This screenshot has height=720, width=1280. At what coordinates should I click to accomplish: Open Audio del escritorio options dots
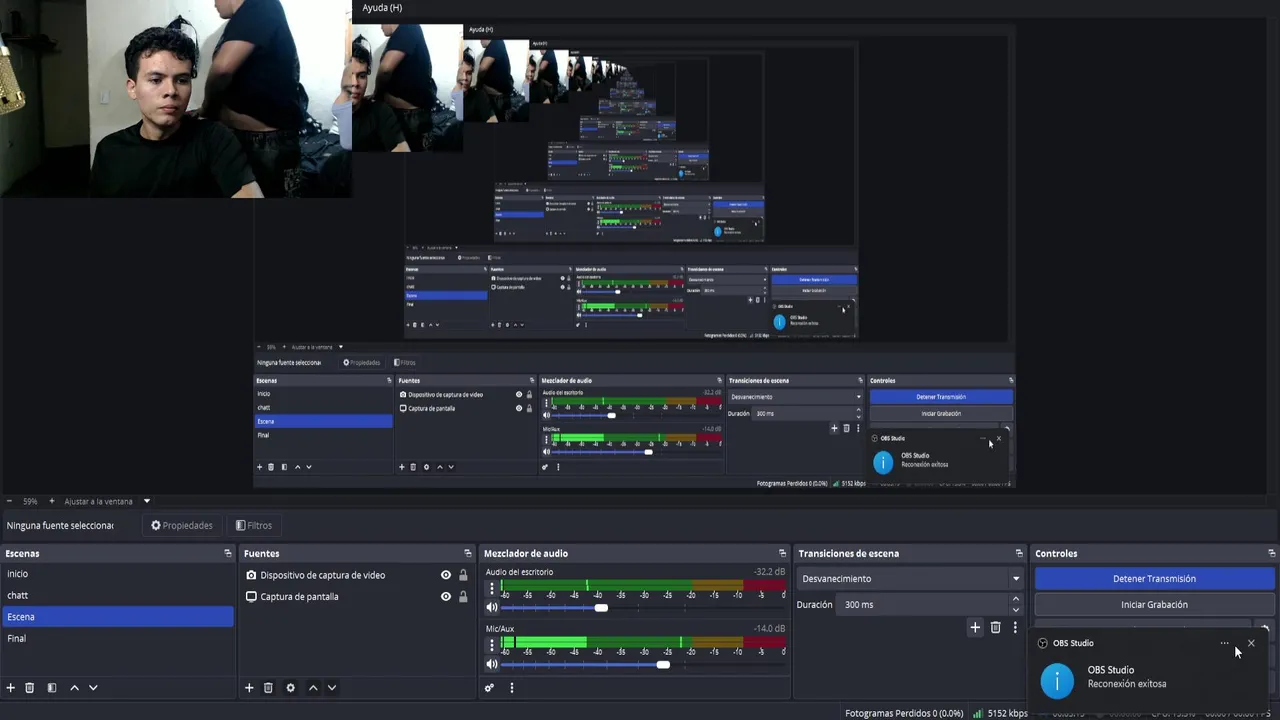coord(491,589)
